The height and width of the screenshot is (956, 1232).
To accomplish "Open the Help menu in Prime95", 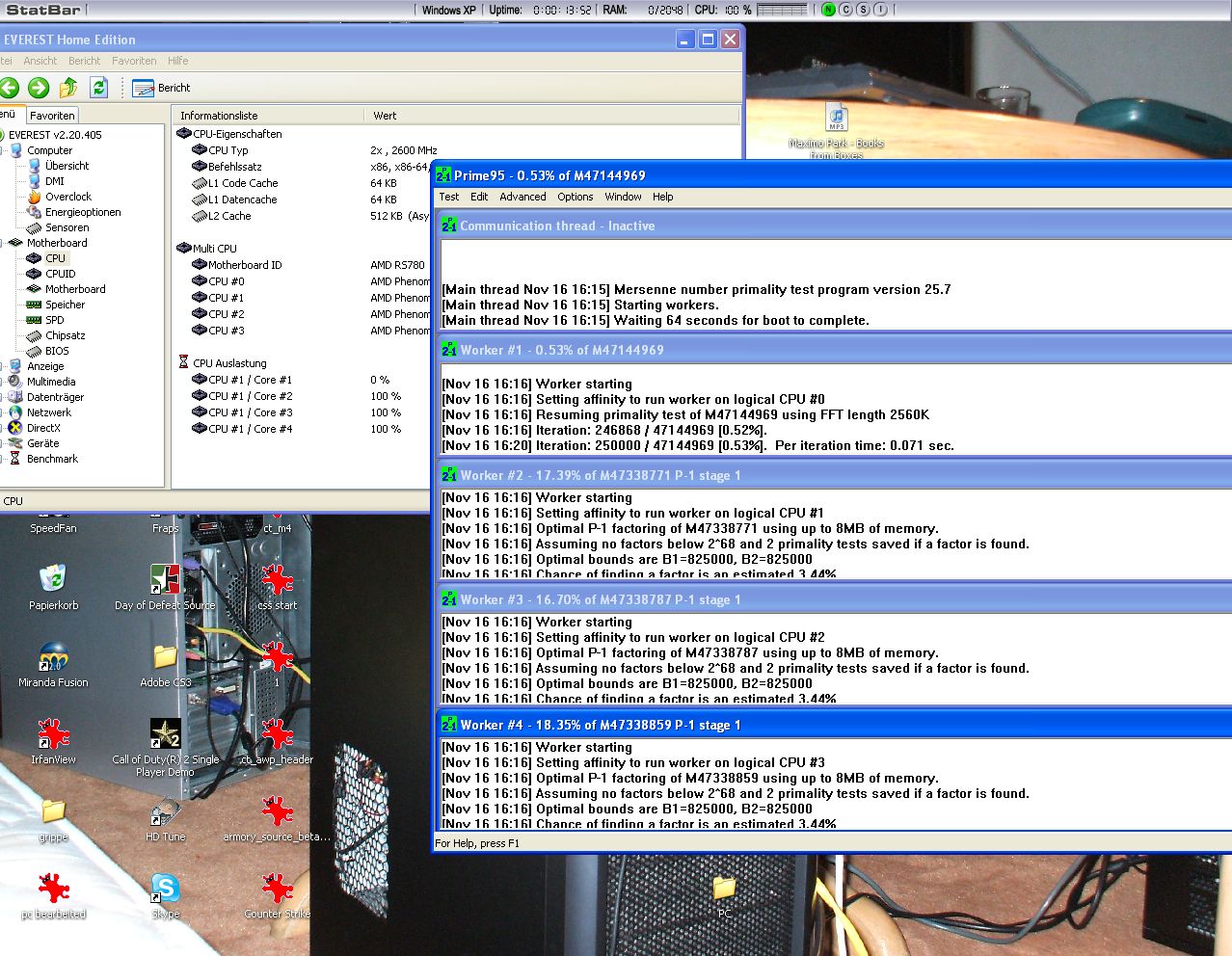I will point(663,197).
